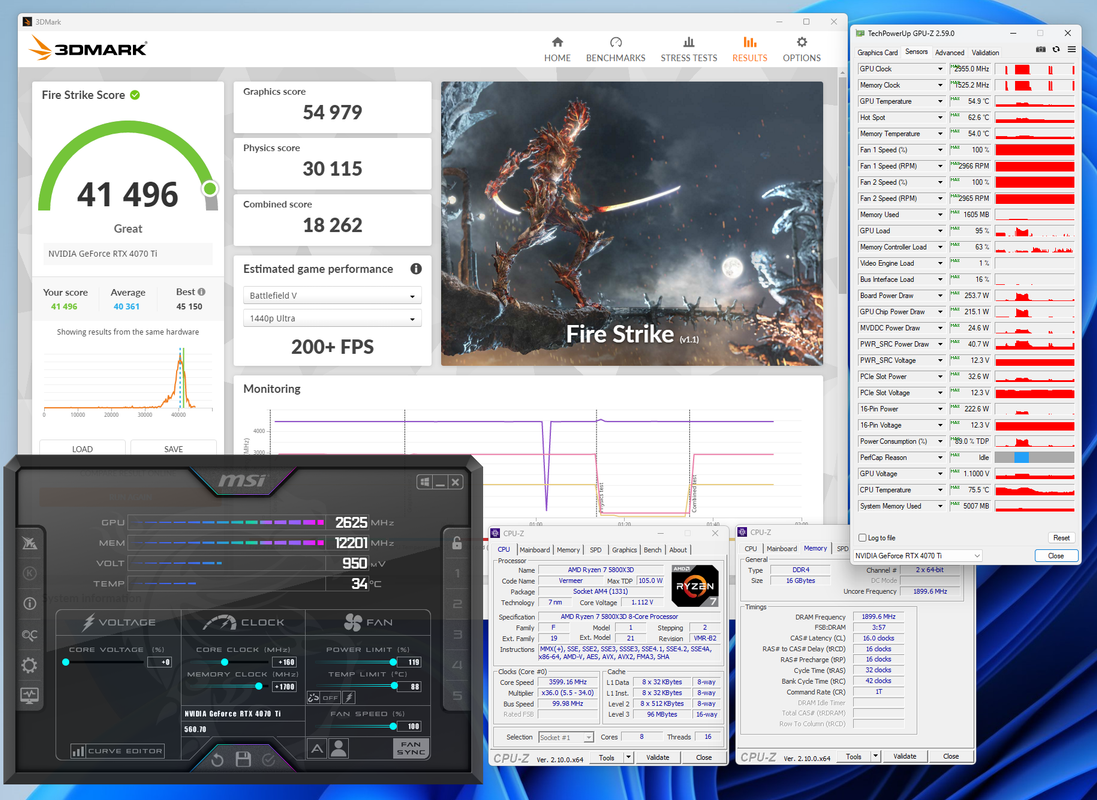Reset Afterburner settings with the revert icon
Screen dimensions: 1097x800
217,759
